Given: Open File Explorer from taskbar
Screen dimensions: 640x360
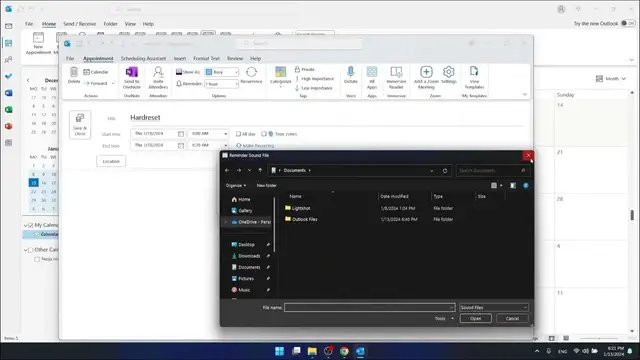Looking at the screenshot, I should point(312,351).
